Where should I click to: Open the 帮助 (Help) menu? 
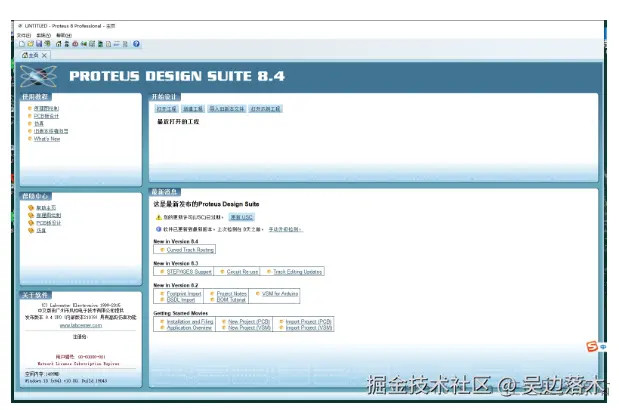64,36
